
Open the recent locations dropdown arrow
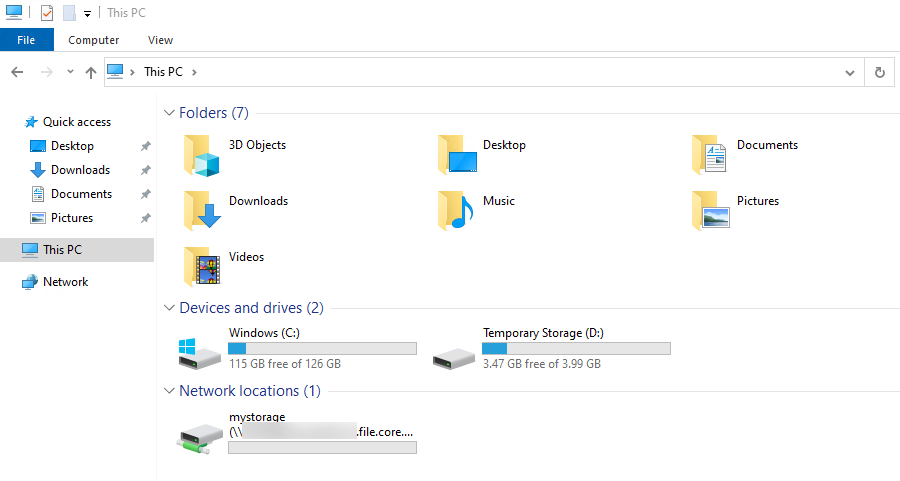(x=70, y=72)
